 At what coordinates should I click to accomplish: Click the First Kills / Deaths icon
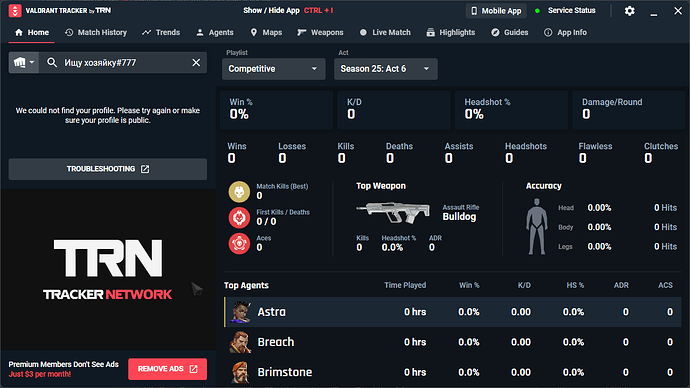coord(239,218)
